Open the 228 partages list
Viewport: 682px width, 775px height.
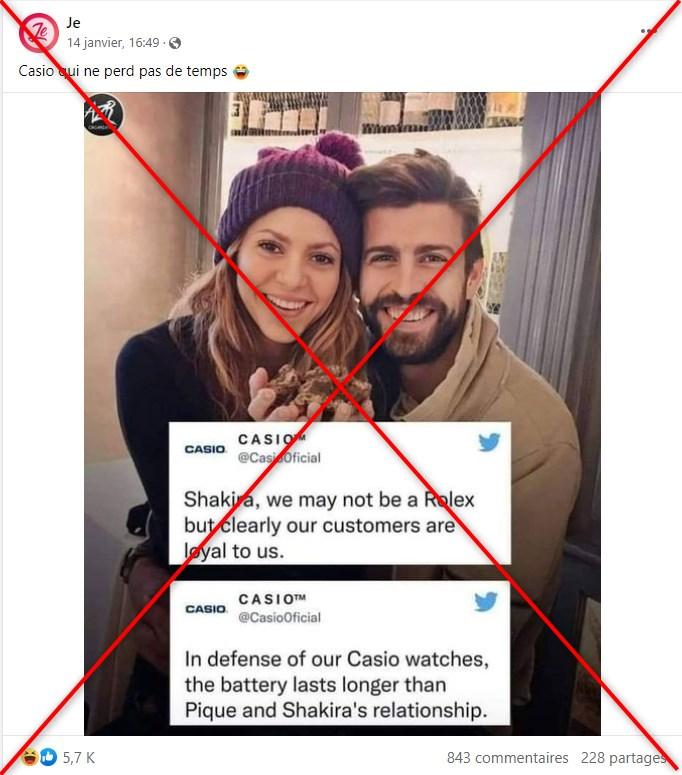[x=624, y=758]
